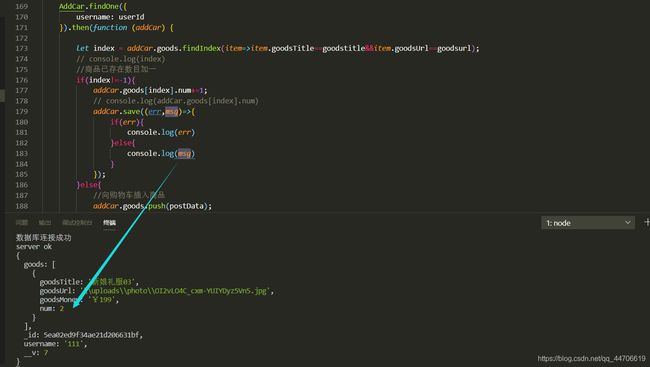The width and height of the screenshot is (650, 367).
Task: Click the commented 'console.log(addCar.goods[index].num)' line
Action: [176, 101]
